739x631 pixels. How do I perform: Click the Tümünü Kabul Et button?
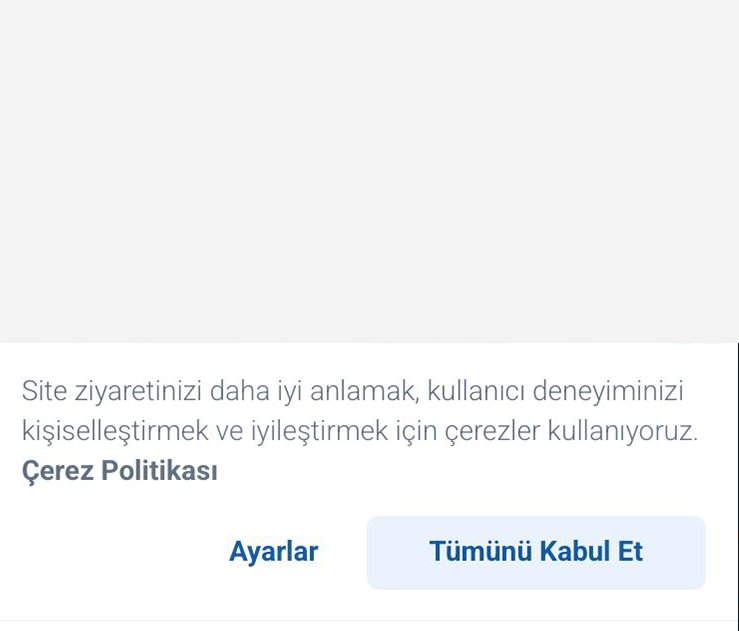(x=536, y=552)
